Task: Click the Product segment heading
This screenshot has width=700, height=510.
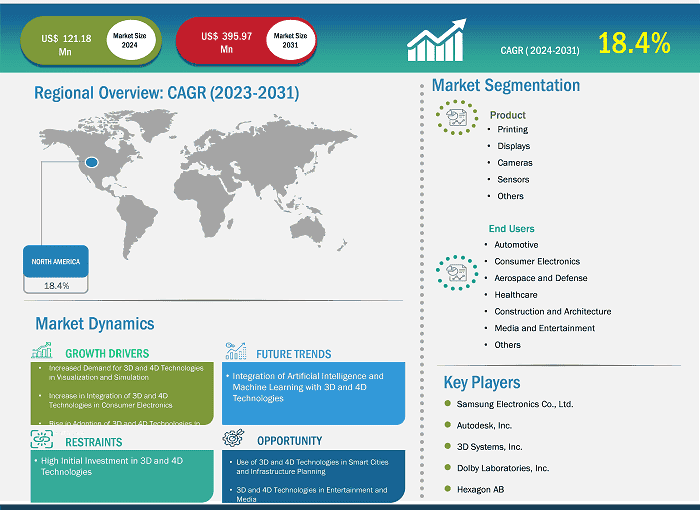Action: click(x=508, y=115)
